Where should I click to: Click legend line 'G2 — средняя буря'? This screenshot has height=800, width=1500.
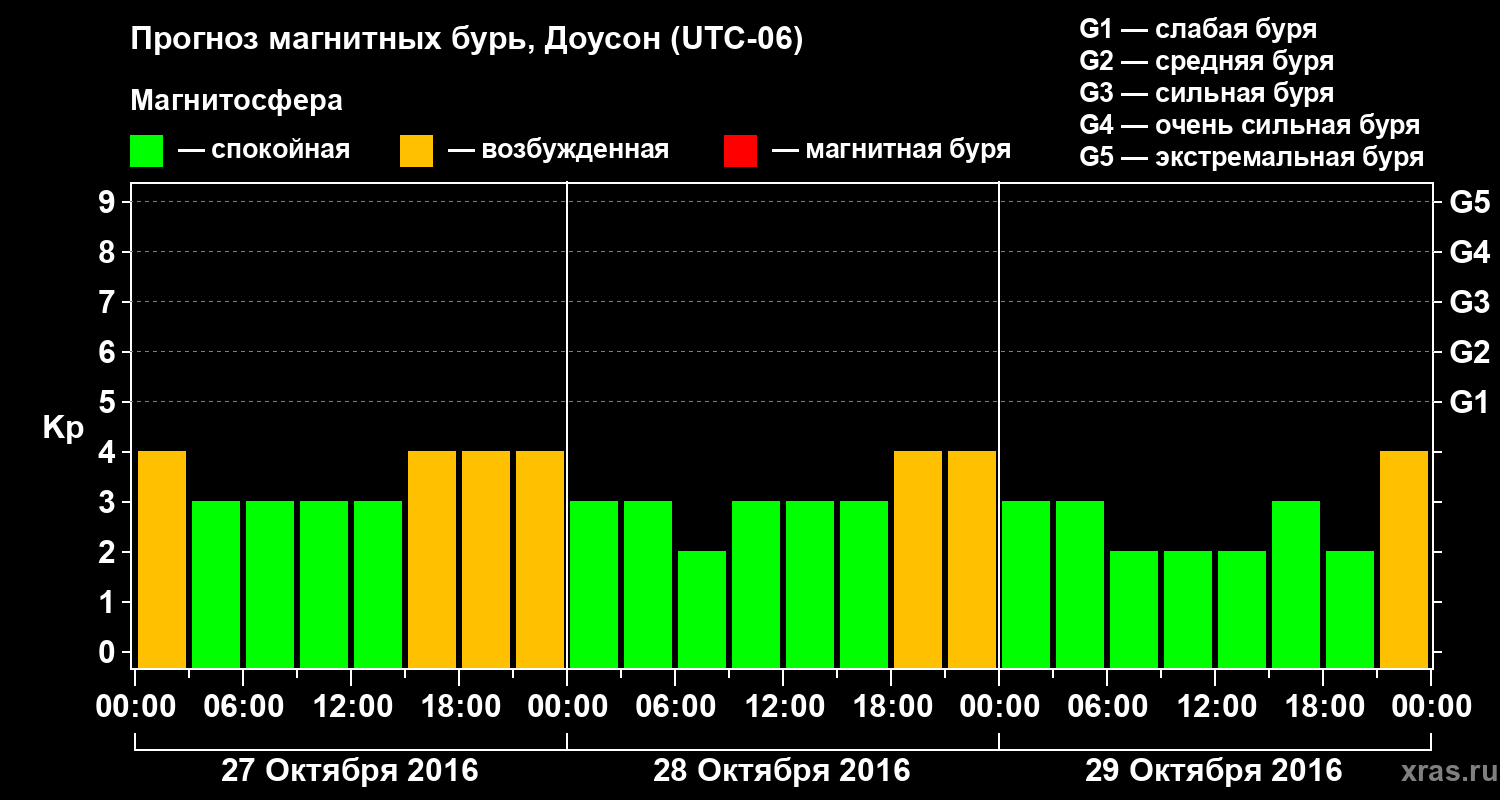[x=1207, y=61]
